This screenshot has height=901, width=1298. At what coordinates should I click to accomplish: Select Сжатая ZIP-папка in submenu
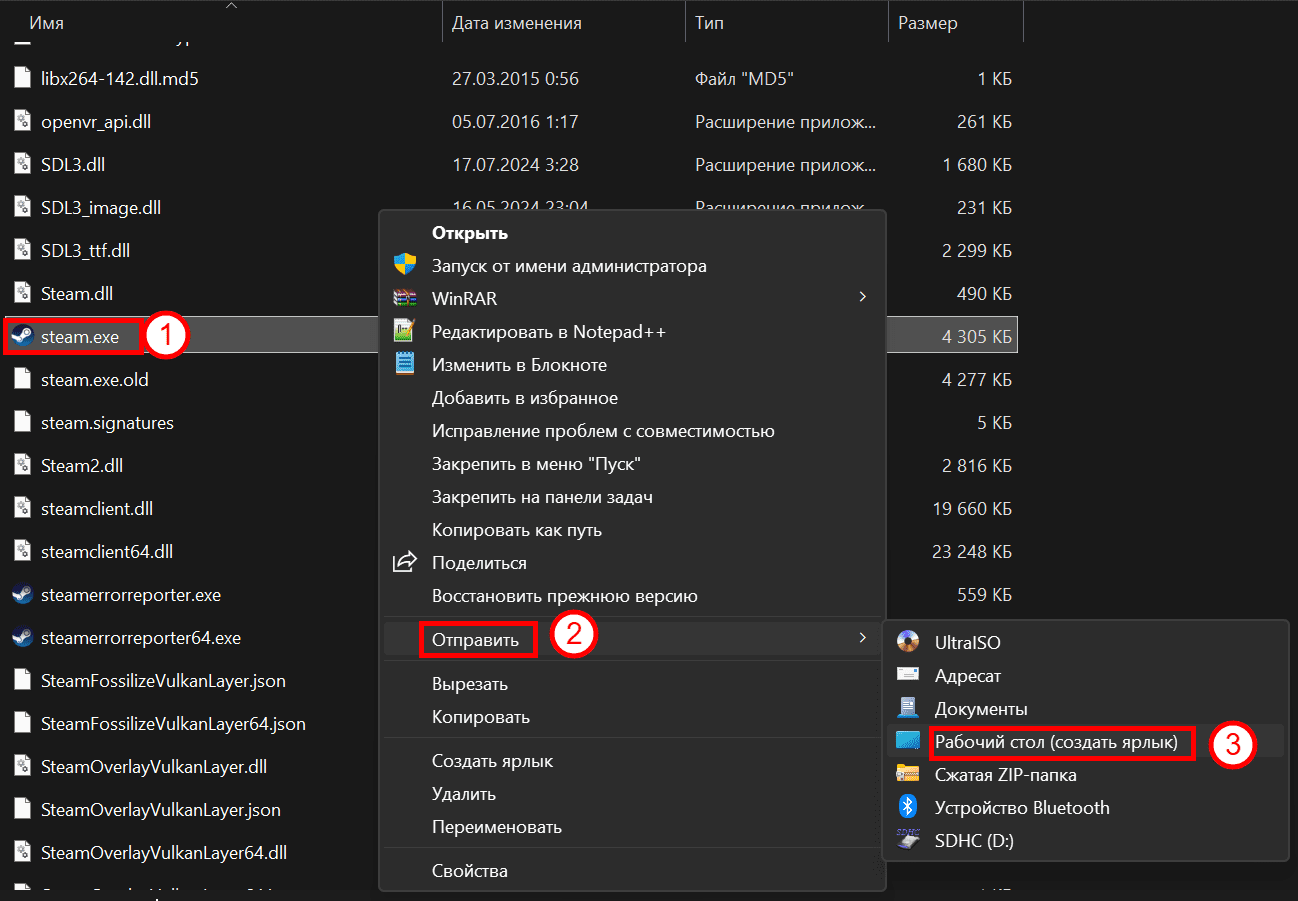coord(1006,775)
